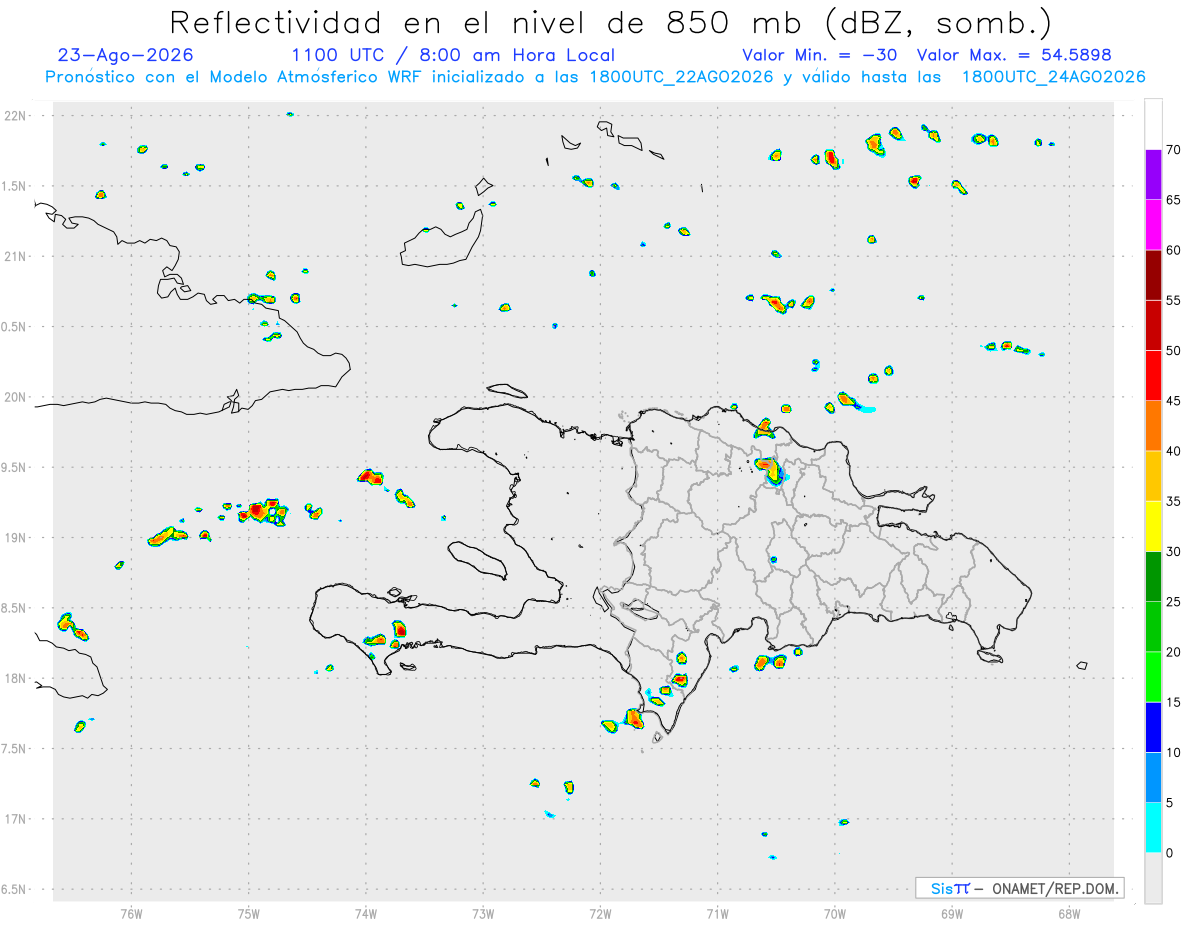Click the '17N' latitude label

[x=15, y=818]
